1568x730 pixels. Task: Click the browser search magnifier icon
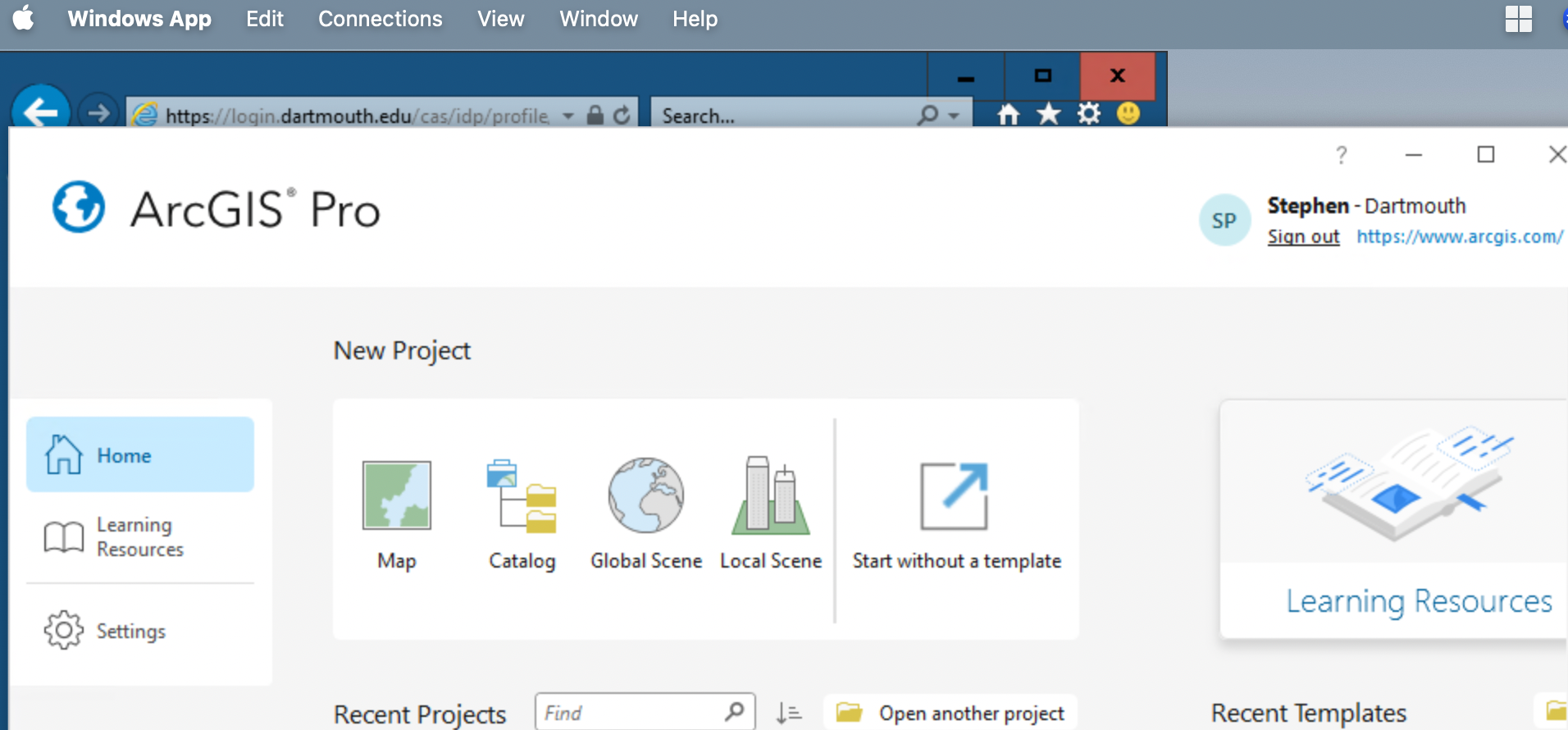[x=928, y=115]
